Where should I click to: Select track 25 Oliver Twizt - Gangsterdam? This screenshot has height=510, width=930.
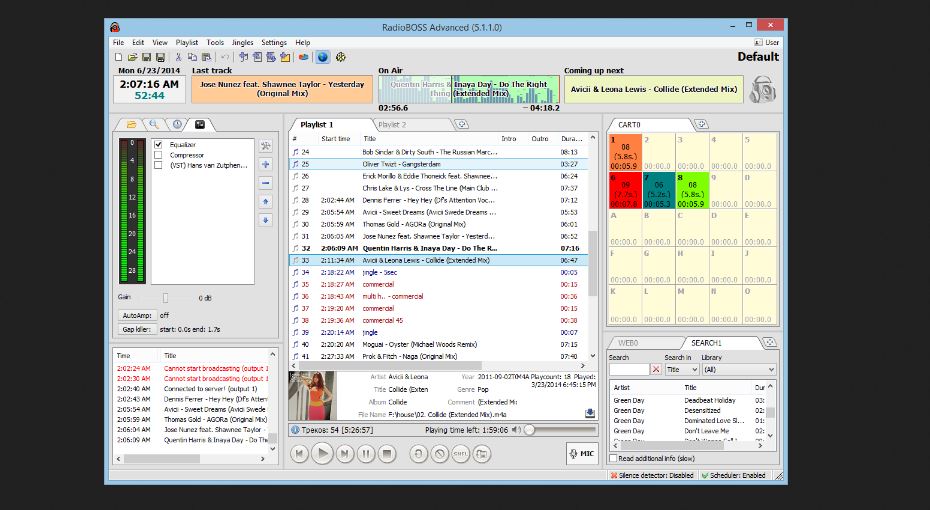click(x=439, y=164)
